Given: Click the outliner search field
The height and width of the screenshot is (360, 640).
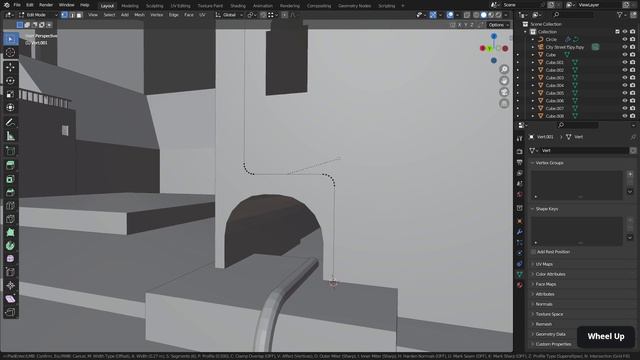Looking at the screenshot, I should 573,15.
